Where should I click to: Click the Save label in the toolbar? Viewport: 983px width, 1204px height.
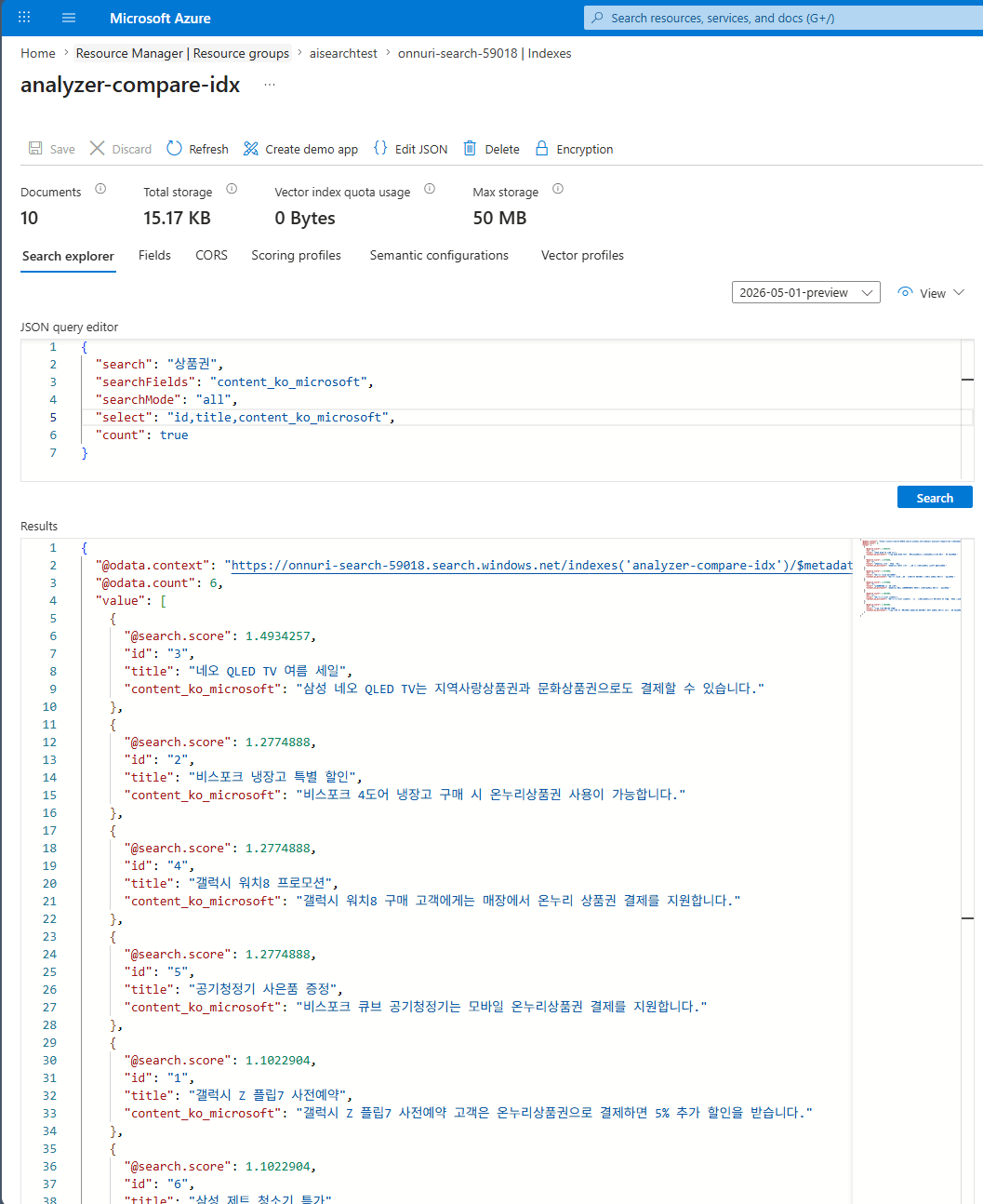[62, 149]
